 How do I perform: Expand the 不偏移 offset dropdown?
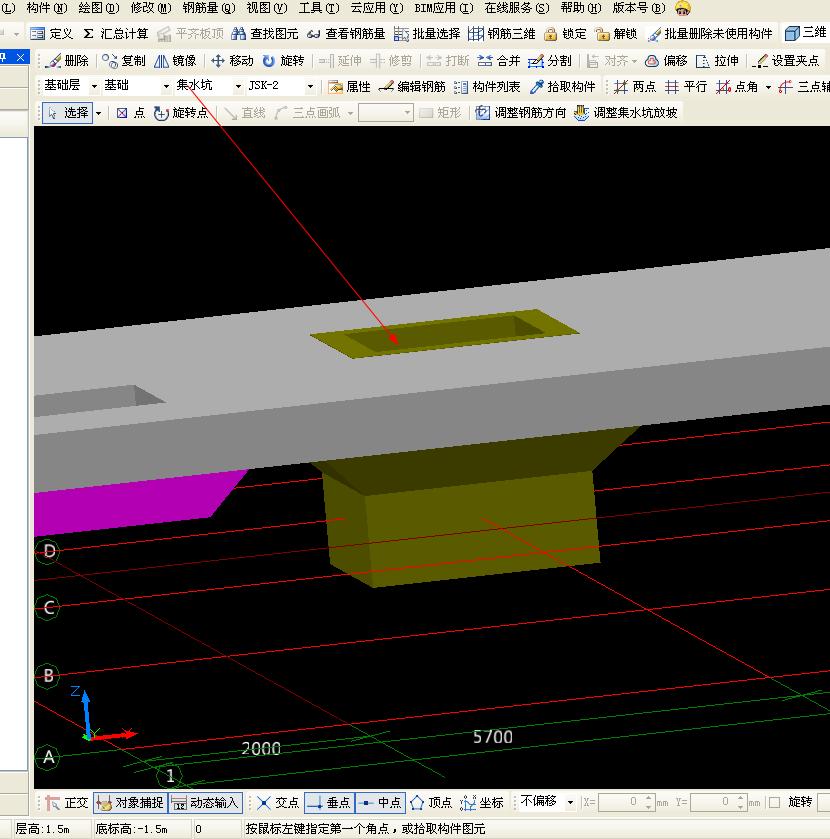tap(570, 802)
